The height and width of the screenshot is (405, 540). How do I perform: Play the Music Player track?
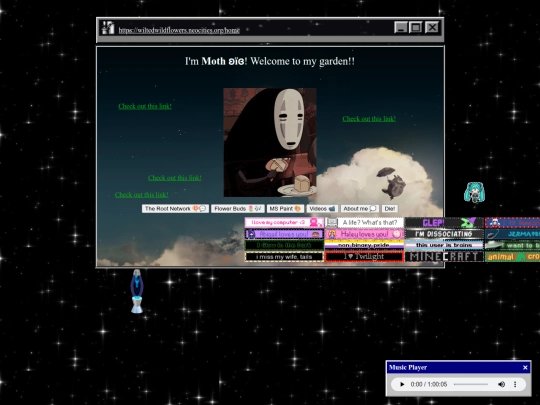[x=402, y=384]
